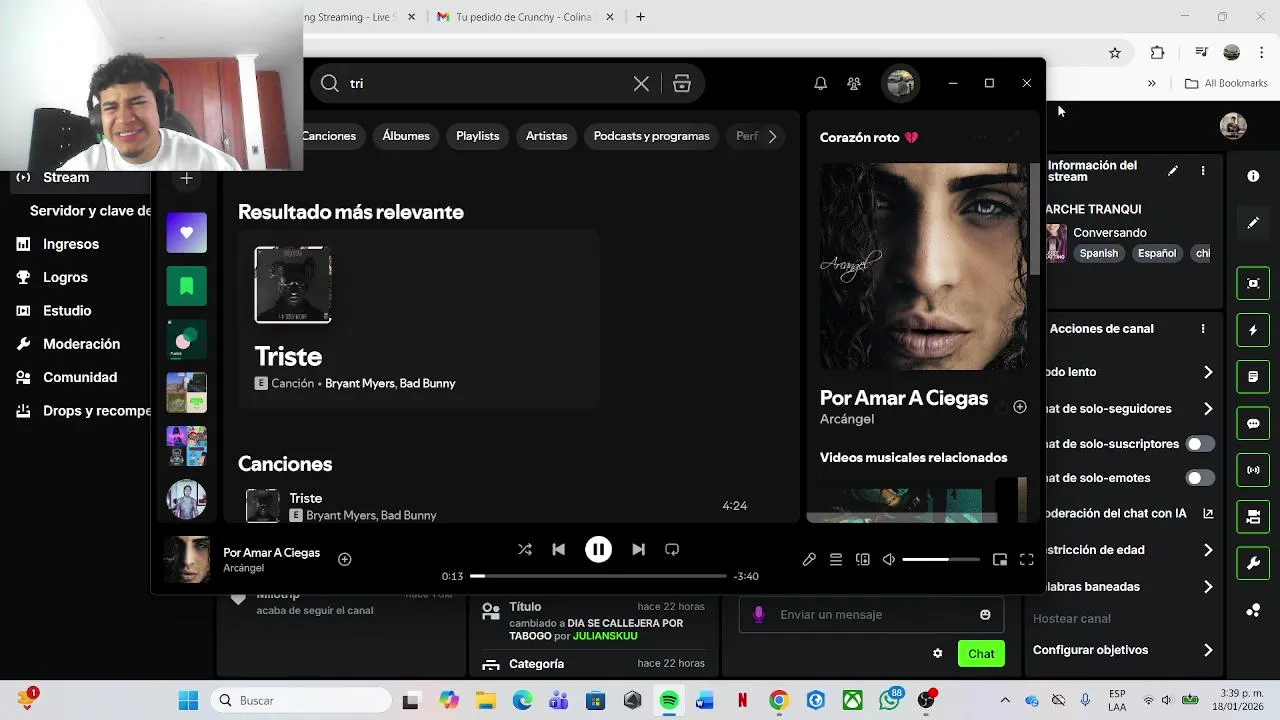Open green bookmark Your Episodes in sidebar

tap(186, 287)
